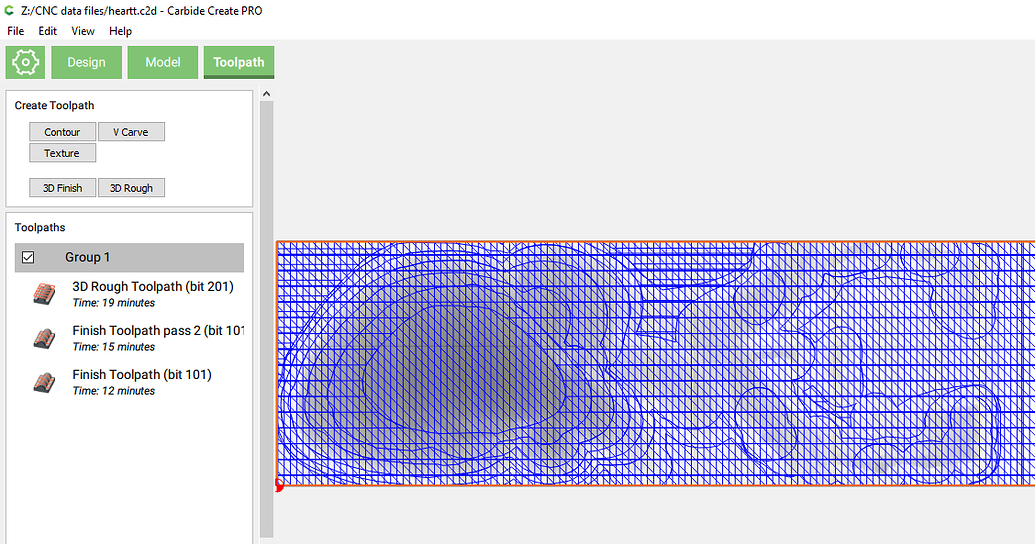Create a V Carve toolpath
The height and width of the screenshot is (544, 1035).
[x=131, y=132]
